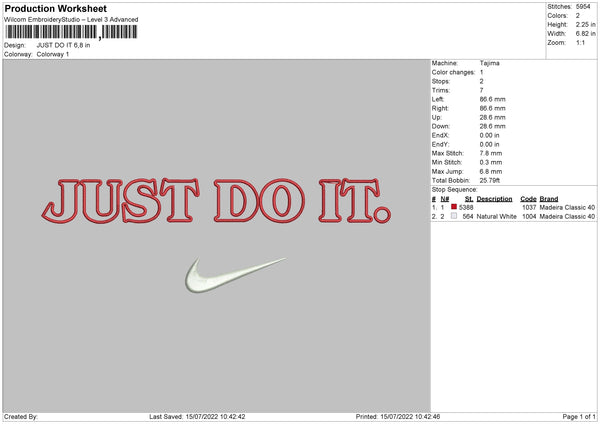Select the white swoosh embroidery in the preview

coord(235,275)
